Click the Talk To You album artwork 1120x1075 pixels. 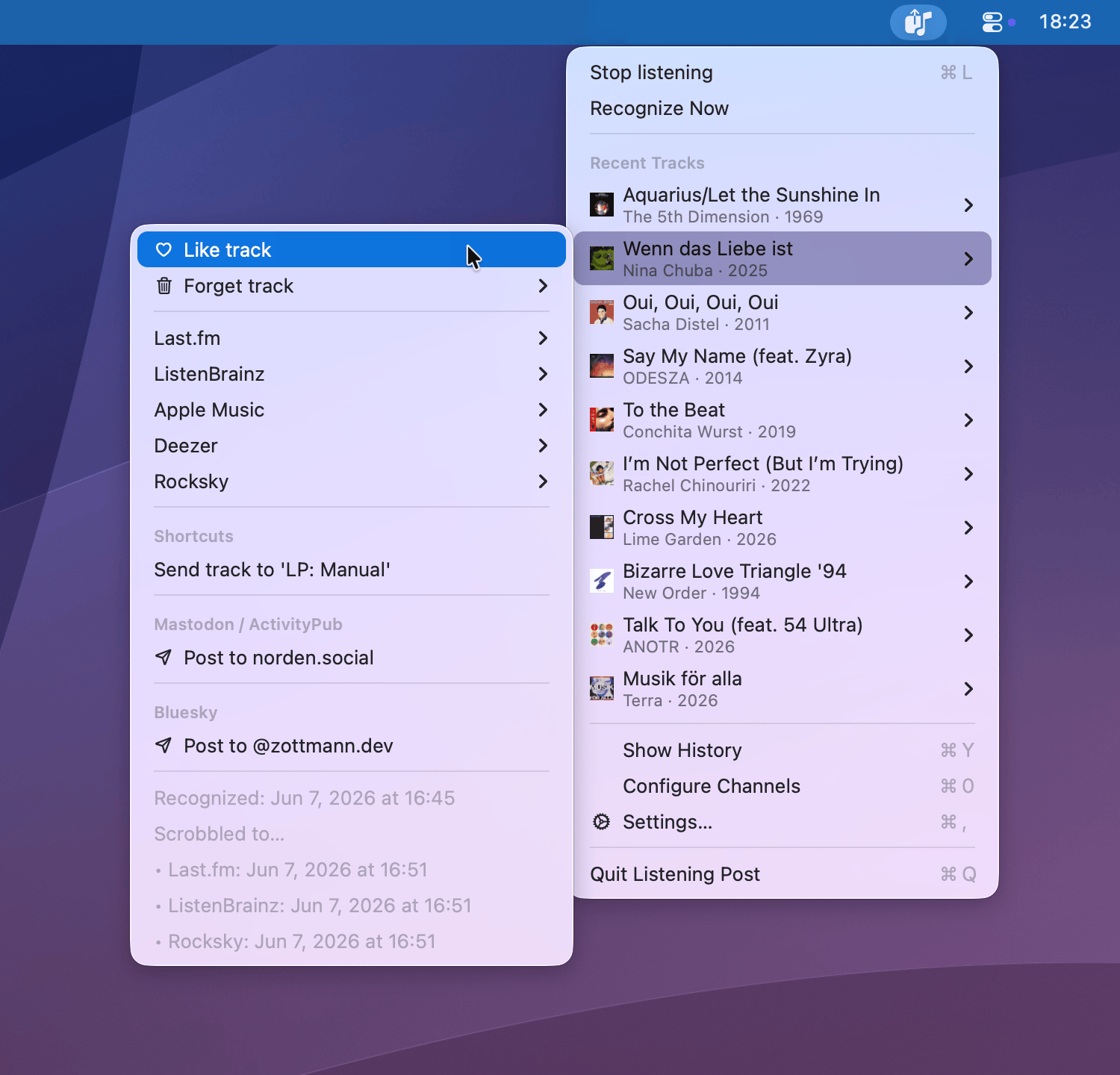pyautogui.click(x=602, y=635)
